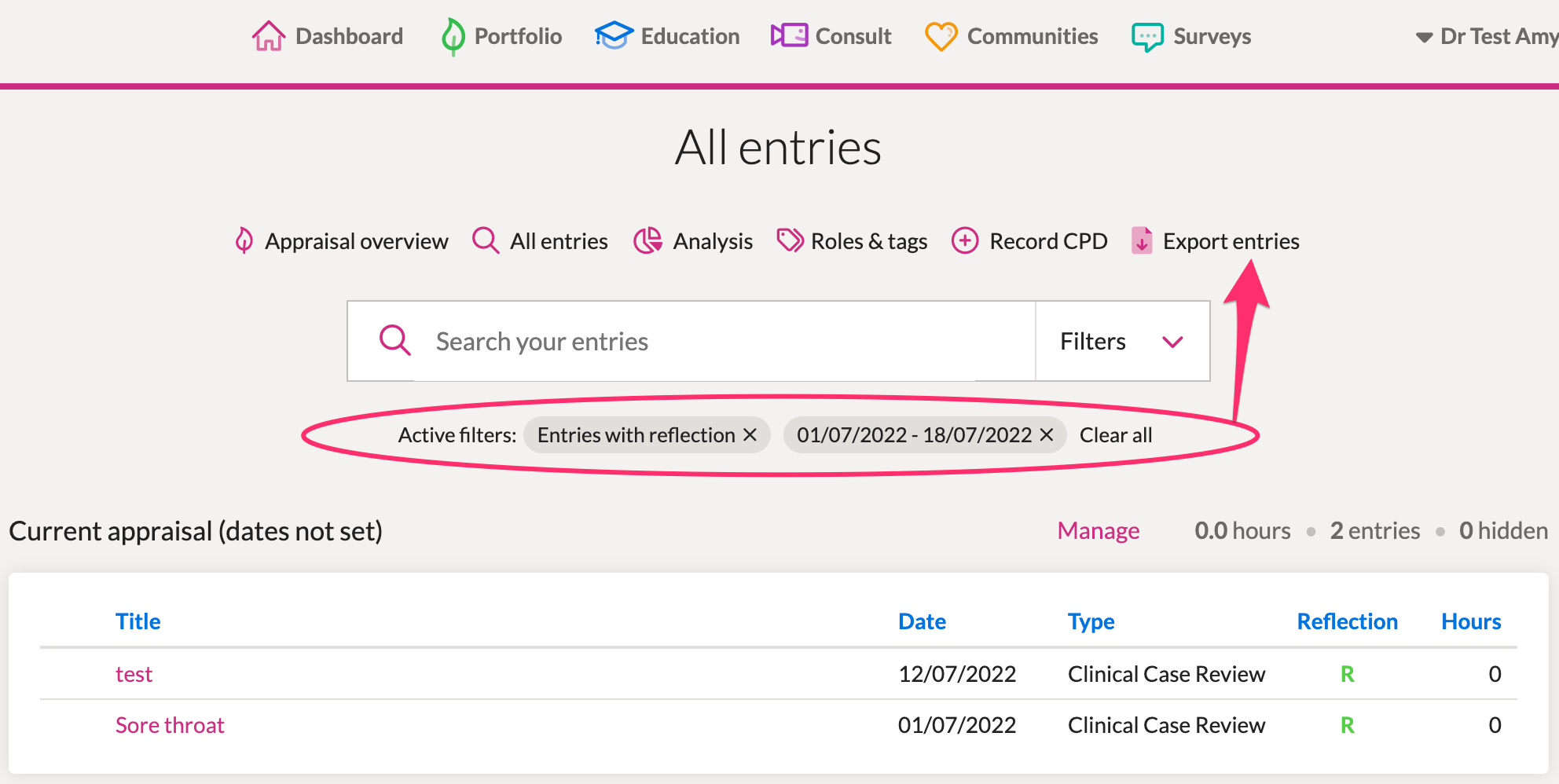Click the Record CPD plus icon
The height and width of the screenshot is (784, 1559).
click(x=965, y=240)
